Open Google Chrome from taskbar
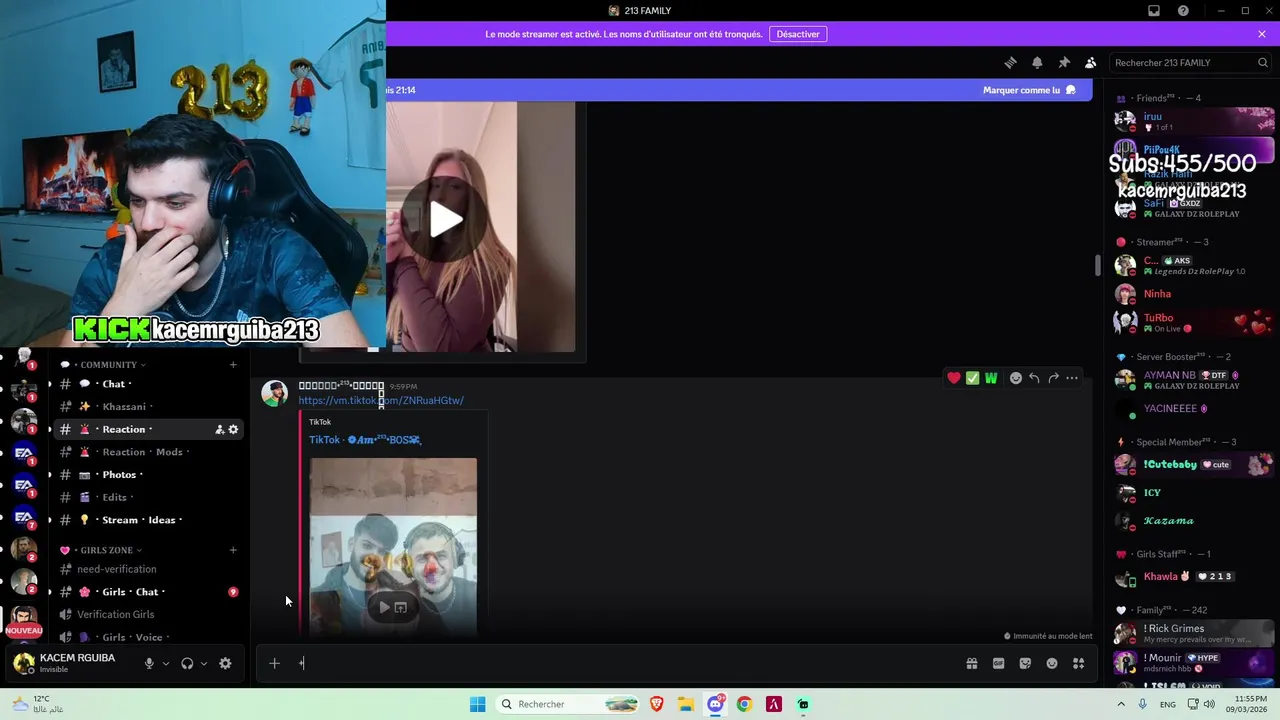1280x720 pixels. [744, 704]
